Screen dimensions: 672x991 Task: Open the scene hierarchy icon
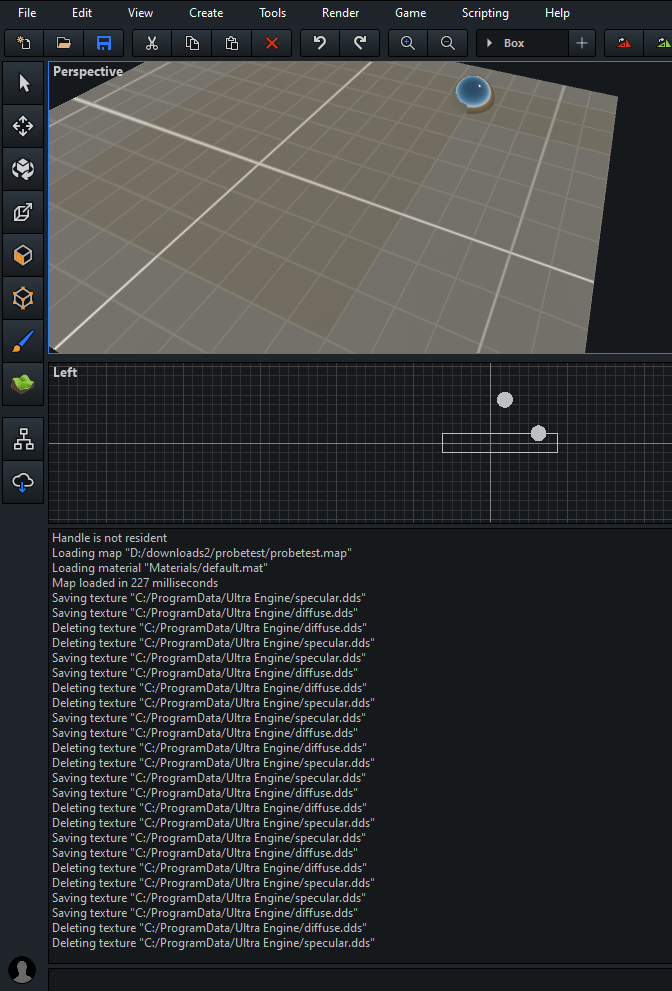[23, 439]
